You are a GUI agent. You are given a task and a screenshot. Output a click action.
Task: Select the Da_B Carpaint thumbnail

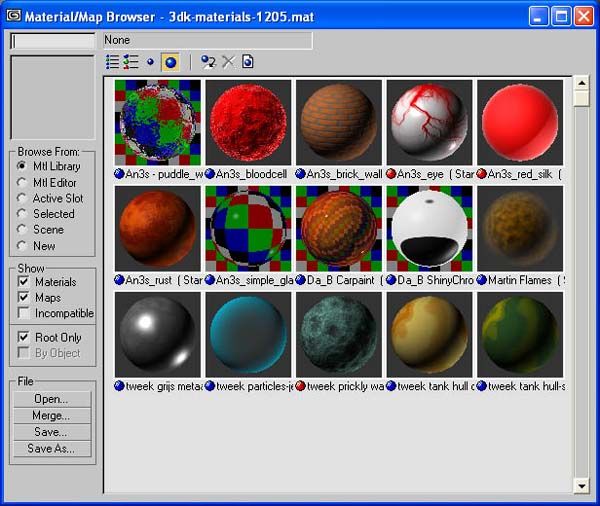pos(339,229)
